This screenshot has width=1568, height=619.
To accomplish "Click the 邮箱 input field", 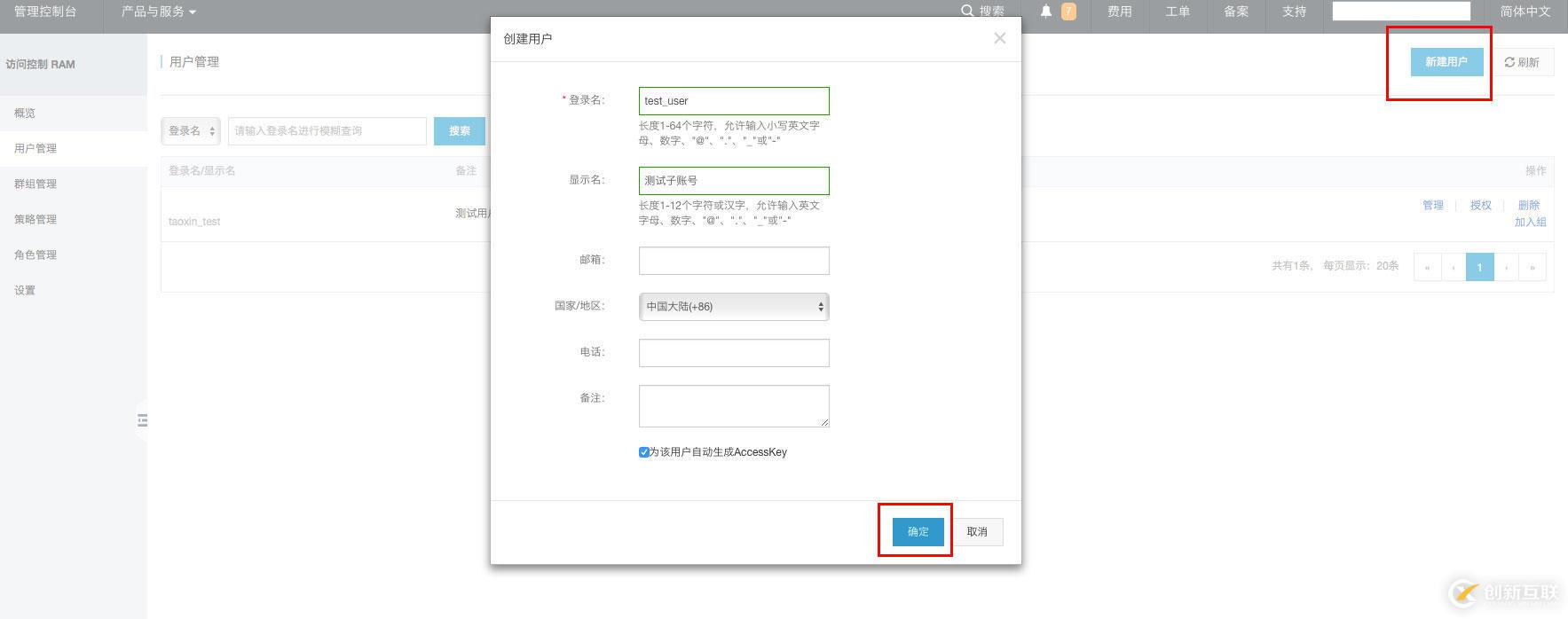I will click(x=734, y=261).
